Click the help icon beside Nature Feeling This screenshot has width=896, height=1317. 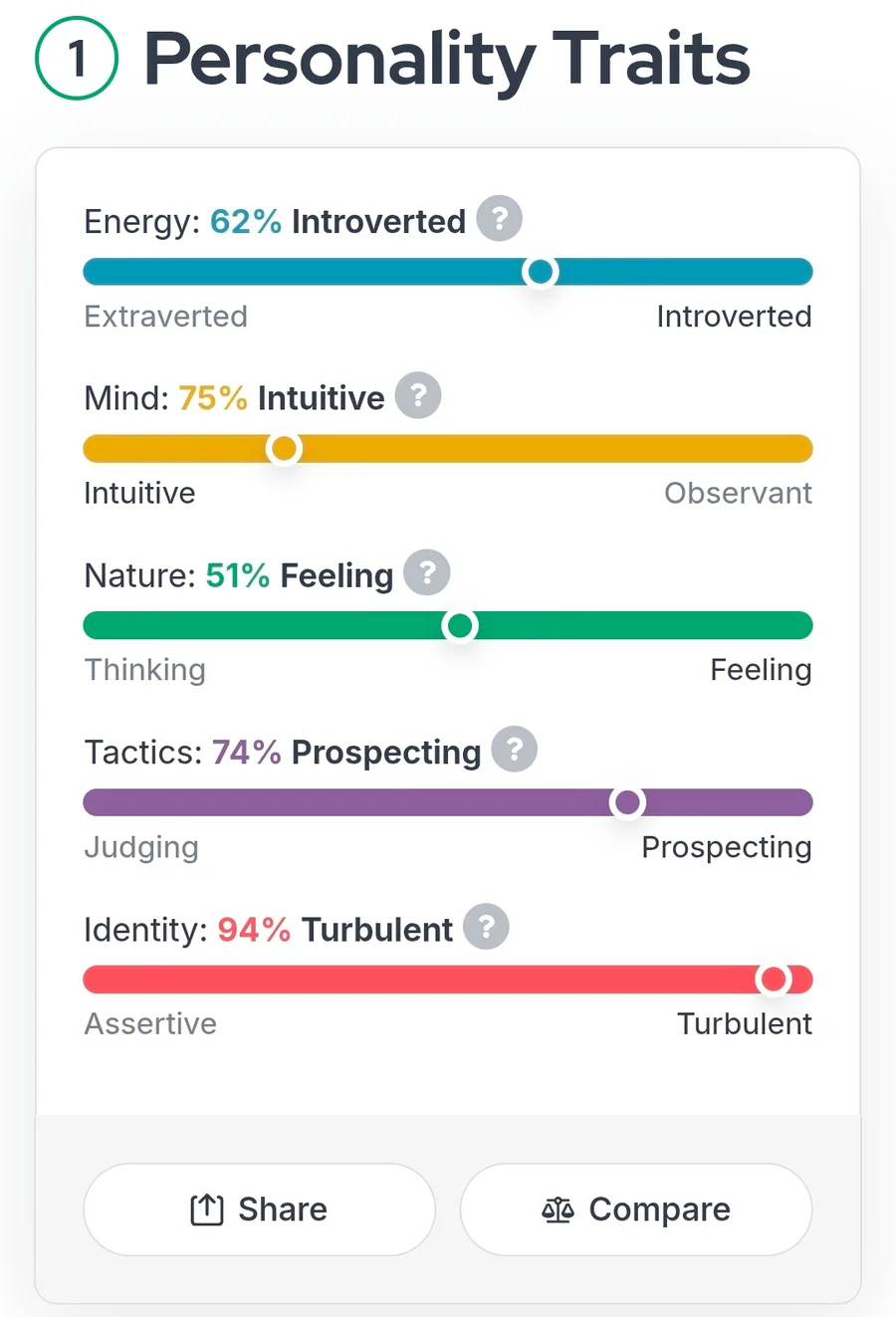coord(427,573)
